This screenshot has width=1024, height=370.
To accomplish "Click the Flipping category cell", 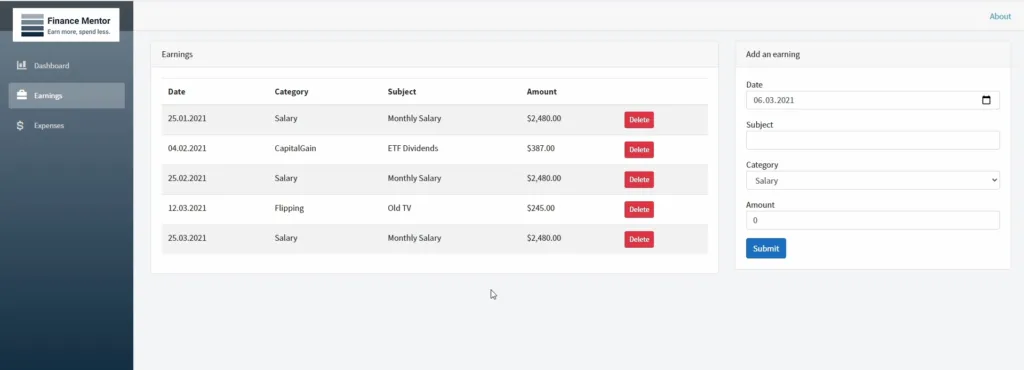I will coord(289,209).
